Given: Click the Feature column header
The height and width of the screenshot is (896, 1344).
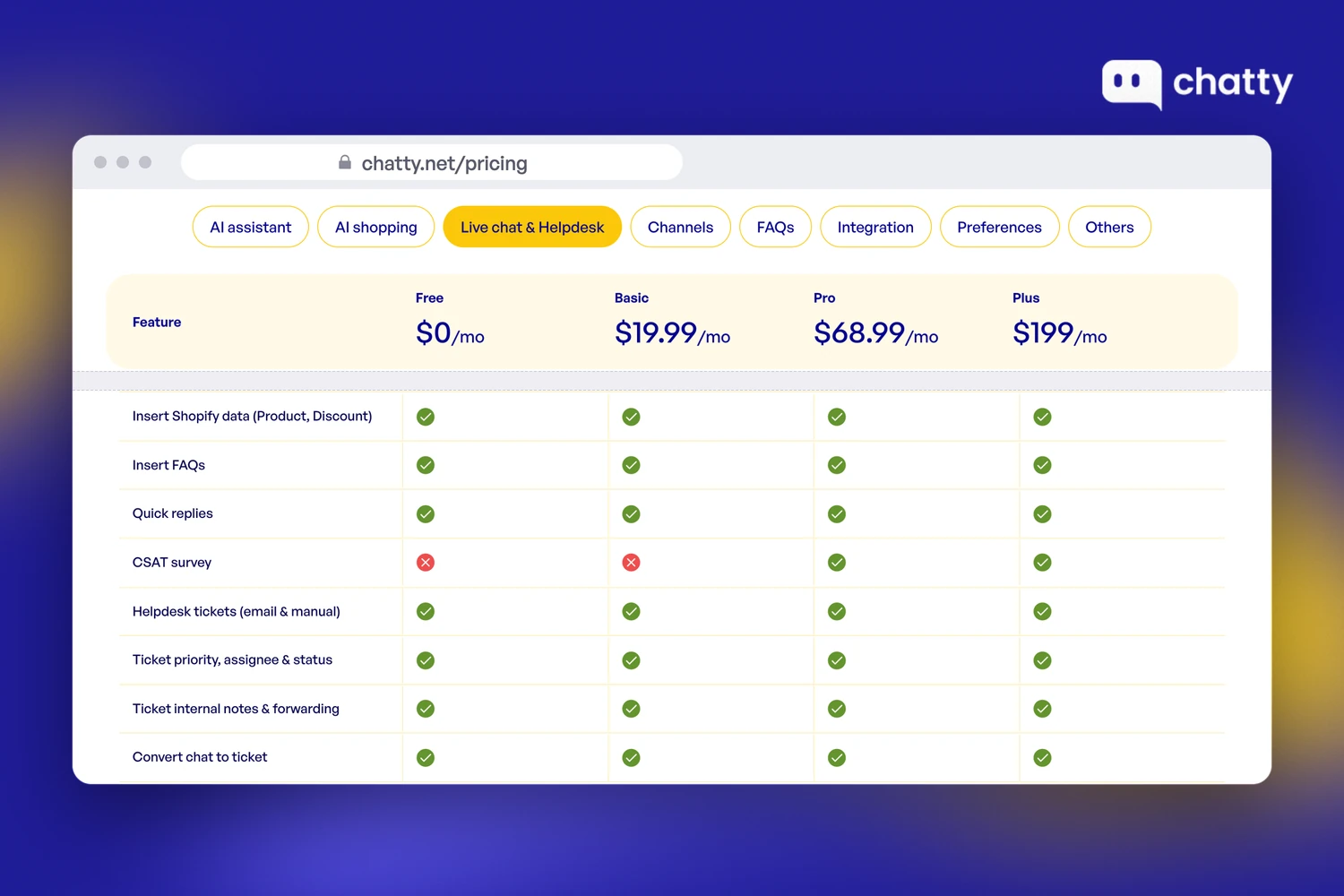Looking at the screenshot, I should pyautogui.click(x=157, y=322).
